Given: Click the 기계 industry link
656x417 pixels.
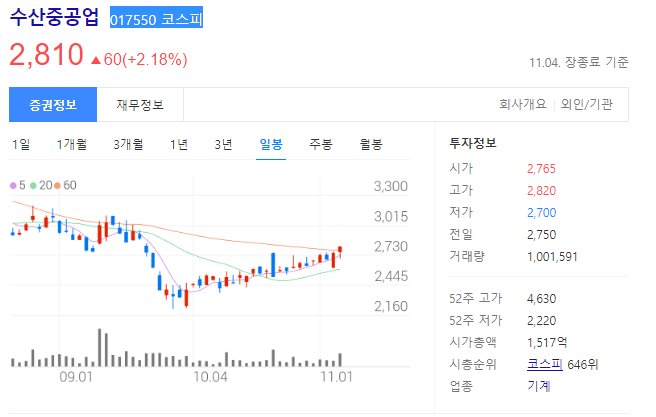Looking at the screenshot, I should point(538,386).
